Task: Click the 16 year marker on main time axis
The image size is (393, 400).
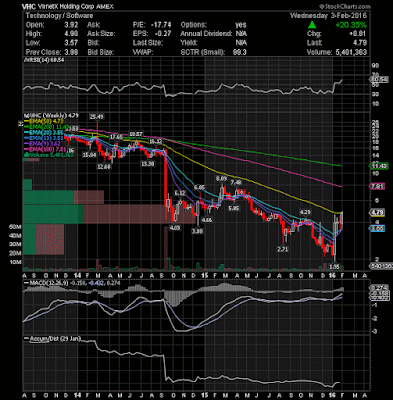Action: 332,275
